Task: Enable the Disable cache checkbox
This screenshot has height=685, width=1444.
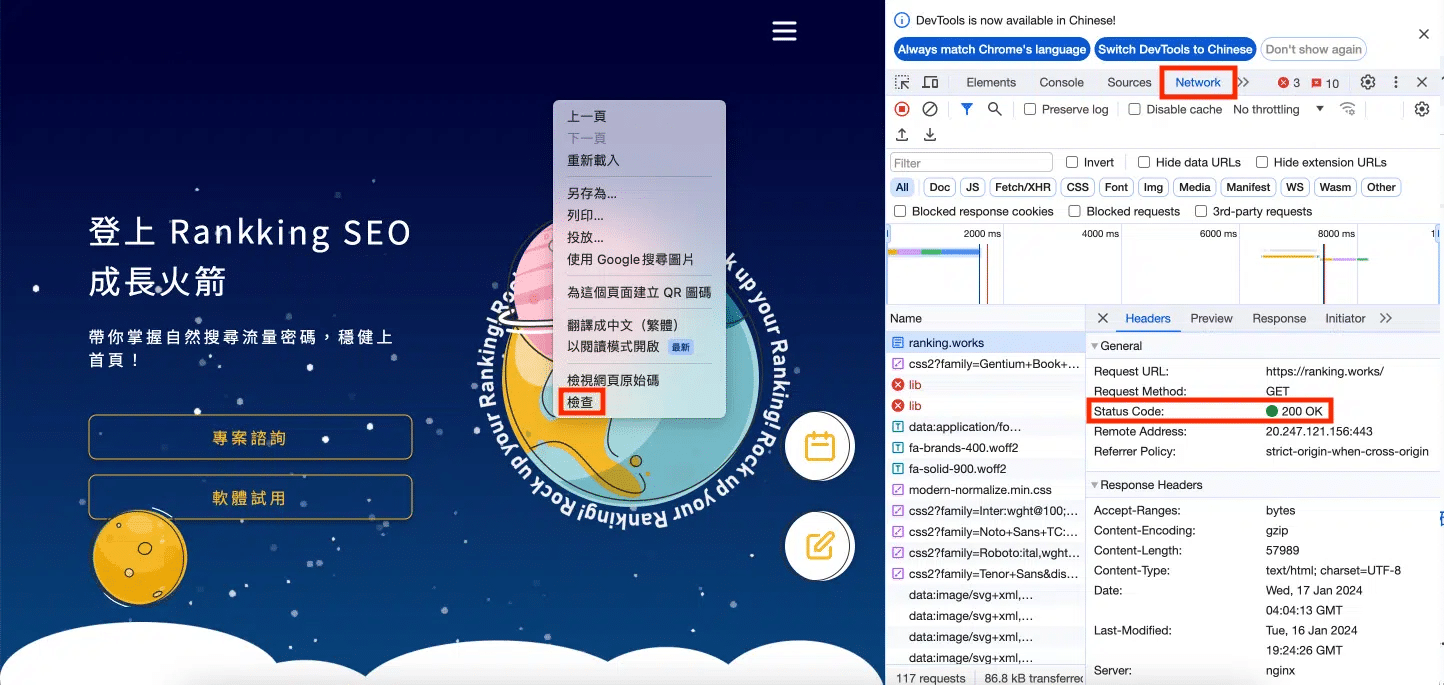Action: 1134,109
